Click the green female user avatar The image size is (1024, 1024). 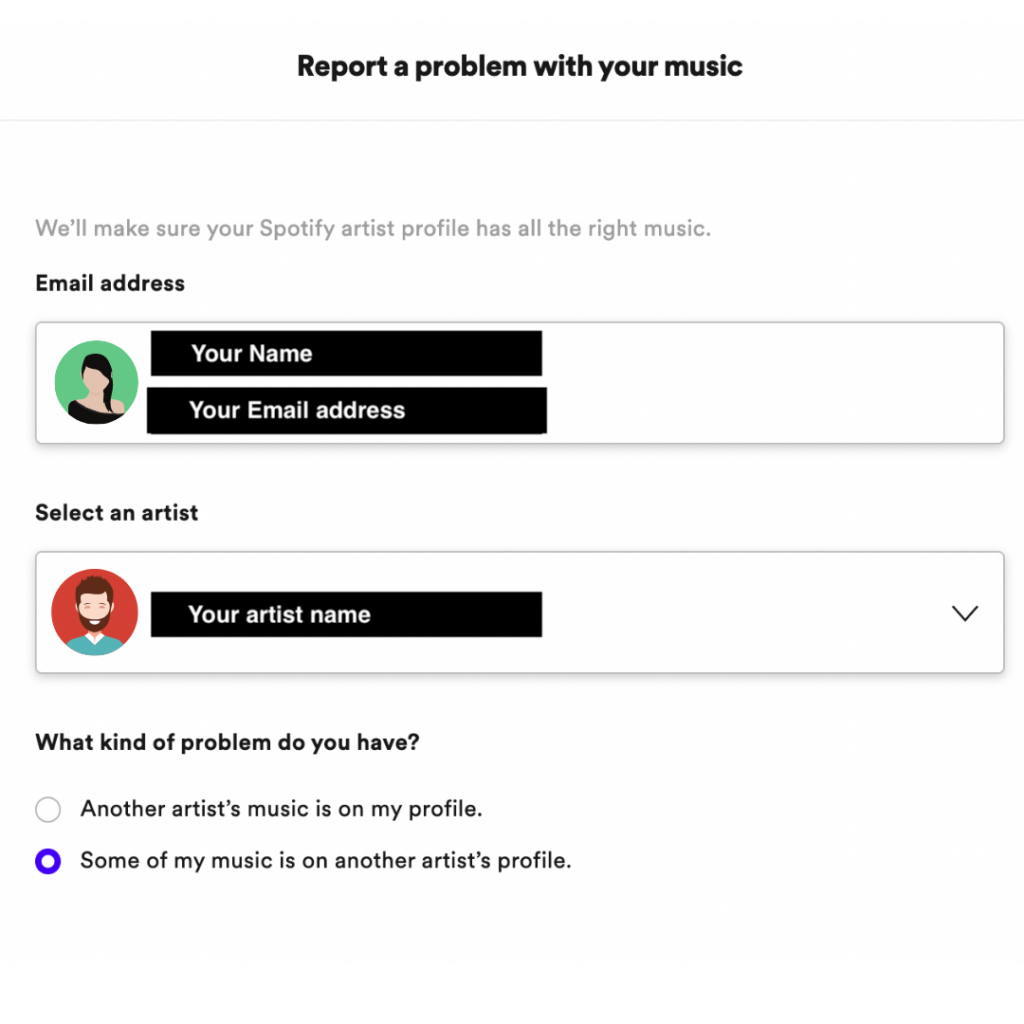[x=96, y=382]
